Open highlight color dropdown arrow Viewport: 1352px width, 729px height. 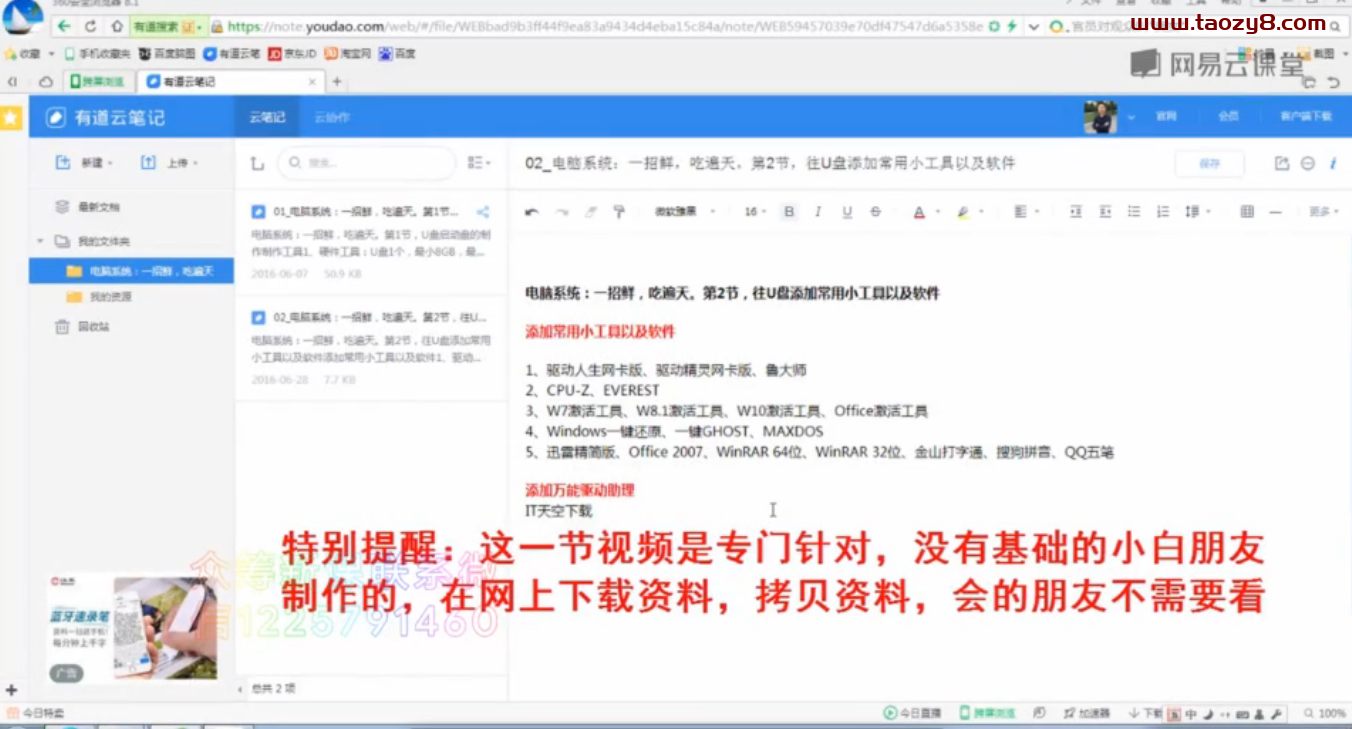(981, 212)
